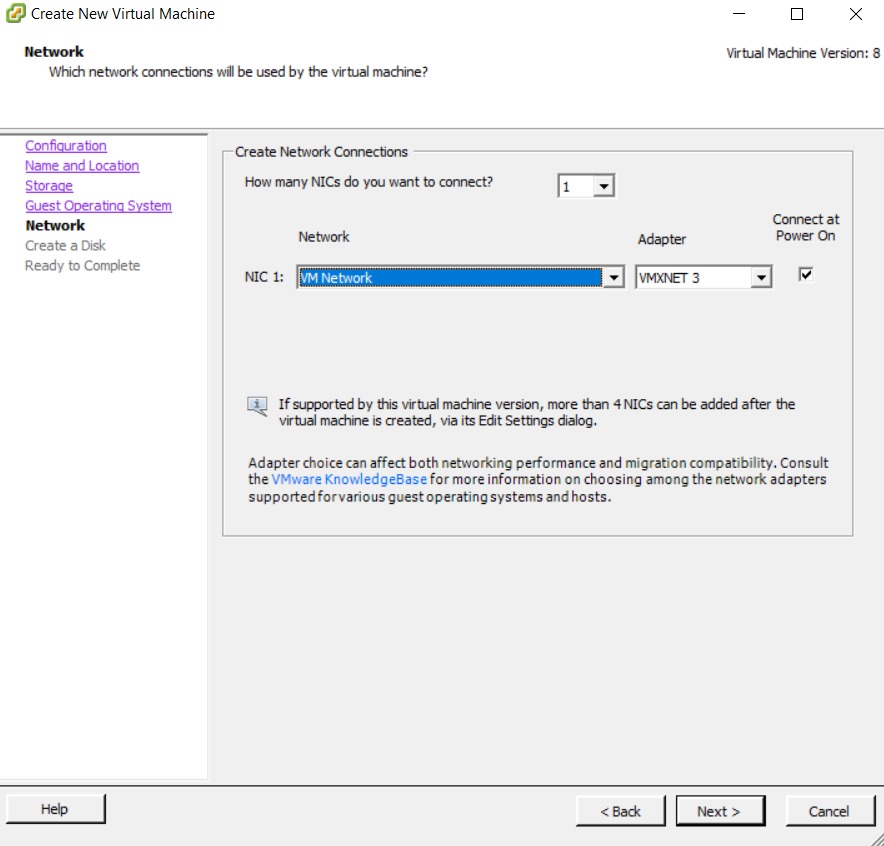Cancel the virtual machine wizard
Image resolution: width=884 pixels, height=846 pixels.
coord(828,811)
